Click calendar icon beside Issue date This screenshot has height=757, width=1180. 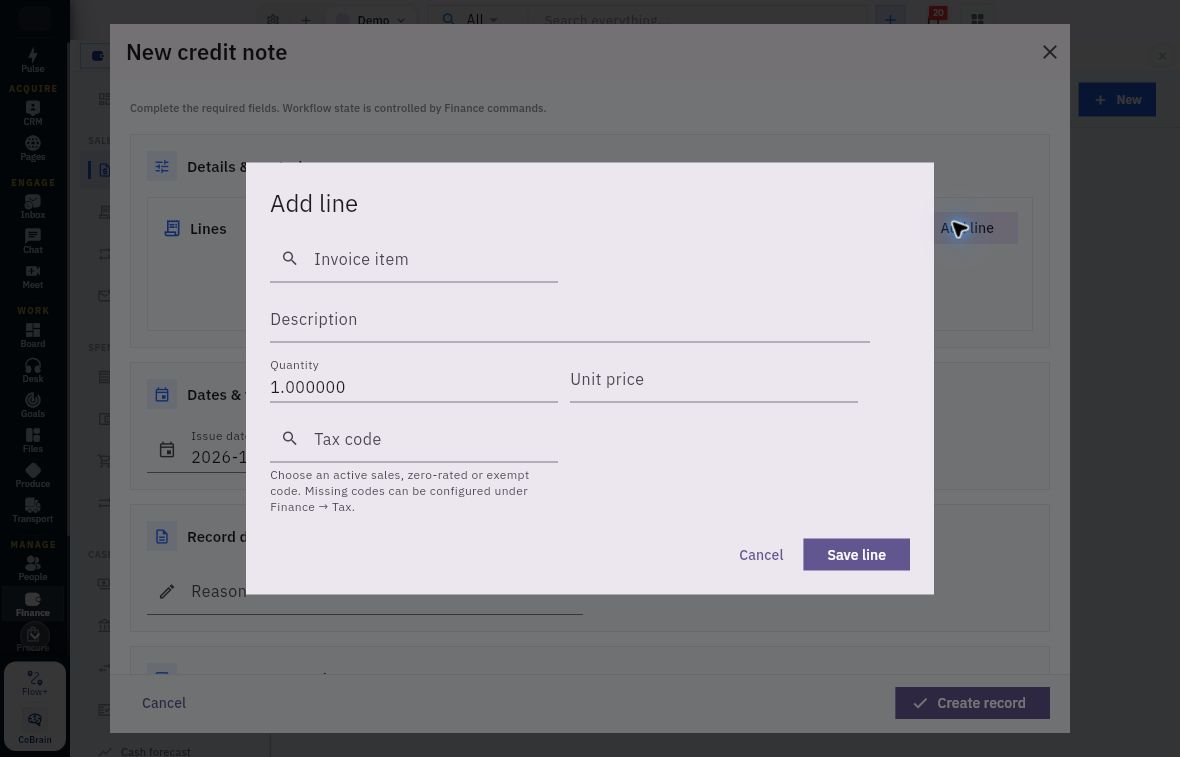(167, 450)
